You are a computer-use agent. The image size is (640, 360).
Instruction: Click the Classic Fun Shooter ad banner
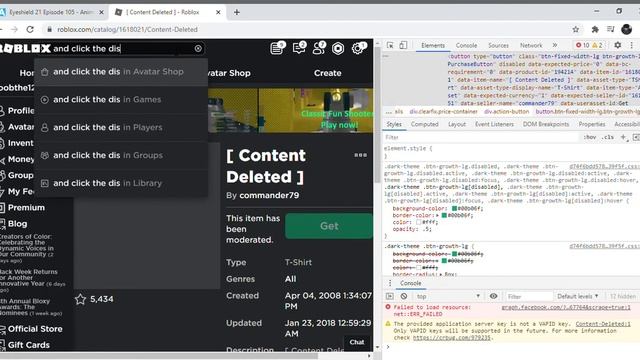pyautogui.click(x=290, y=110)
